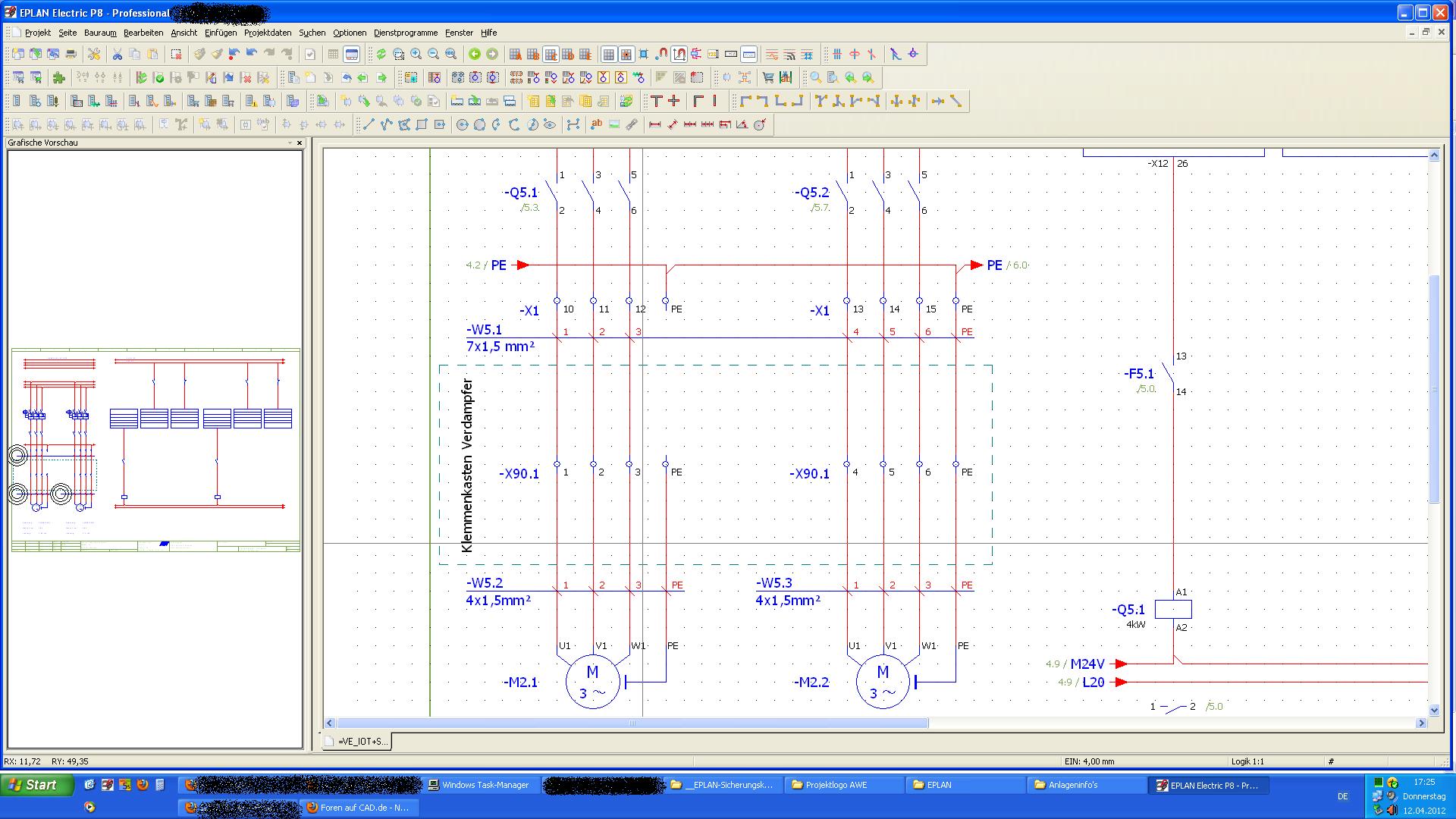The width and height of the screenshot is (1456, 819).
Task: Click the scroll right arrow of schematic
Action: coord(1422,723)
